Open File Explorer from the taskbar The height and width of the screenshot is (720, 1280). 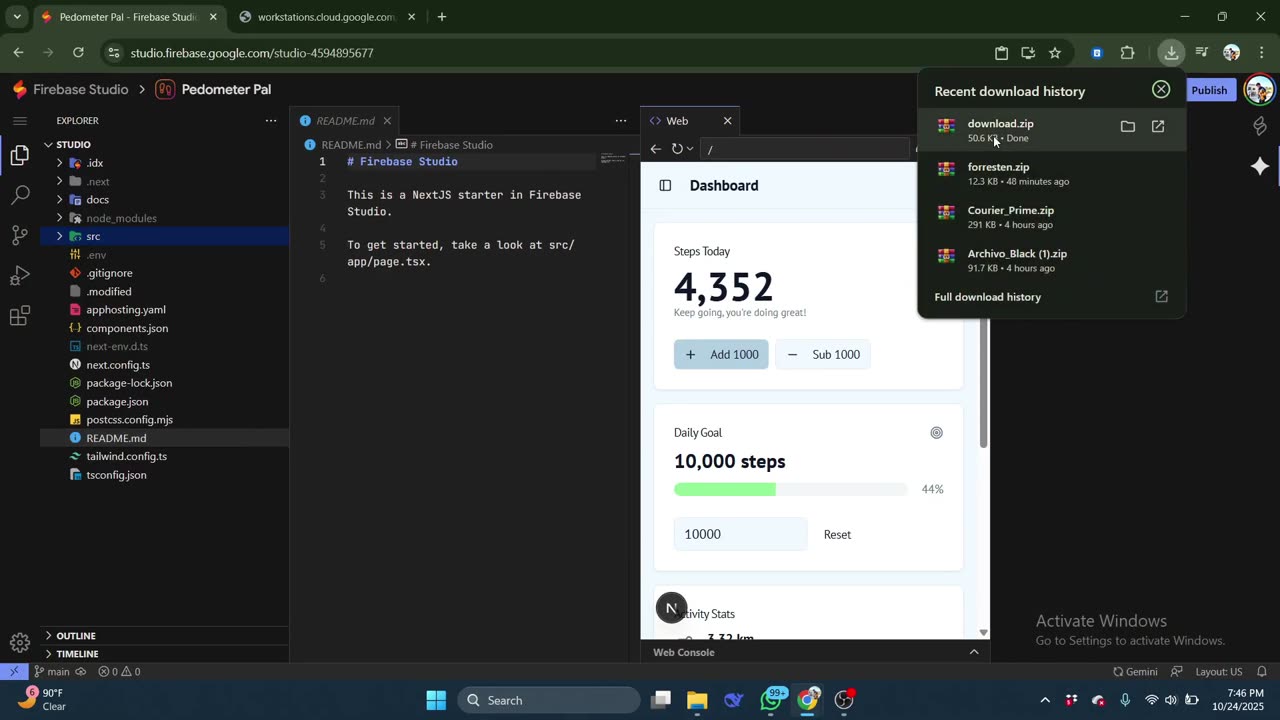(697, 700)
